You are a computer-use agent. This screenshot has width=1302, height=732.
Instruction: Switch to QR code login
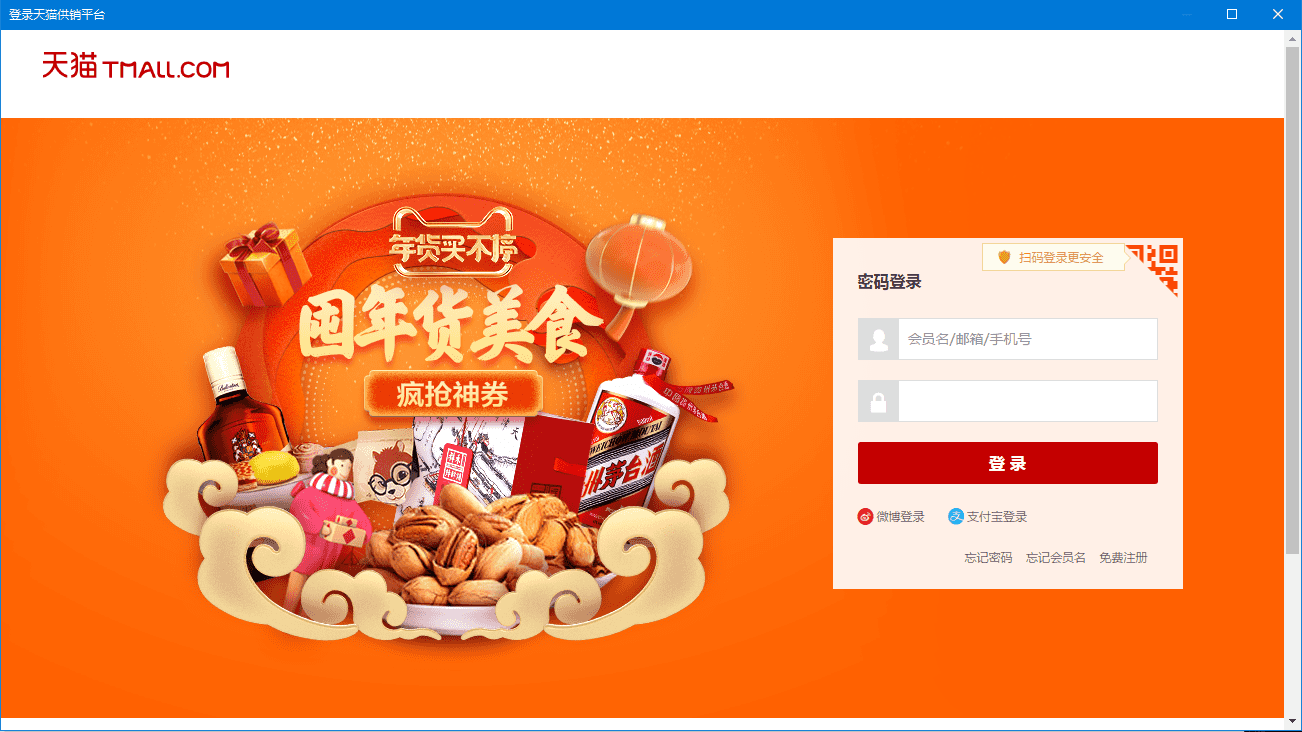[1153, 267]
